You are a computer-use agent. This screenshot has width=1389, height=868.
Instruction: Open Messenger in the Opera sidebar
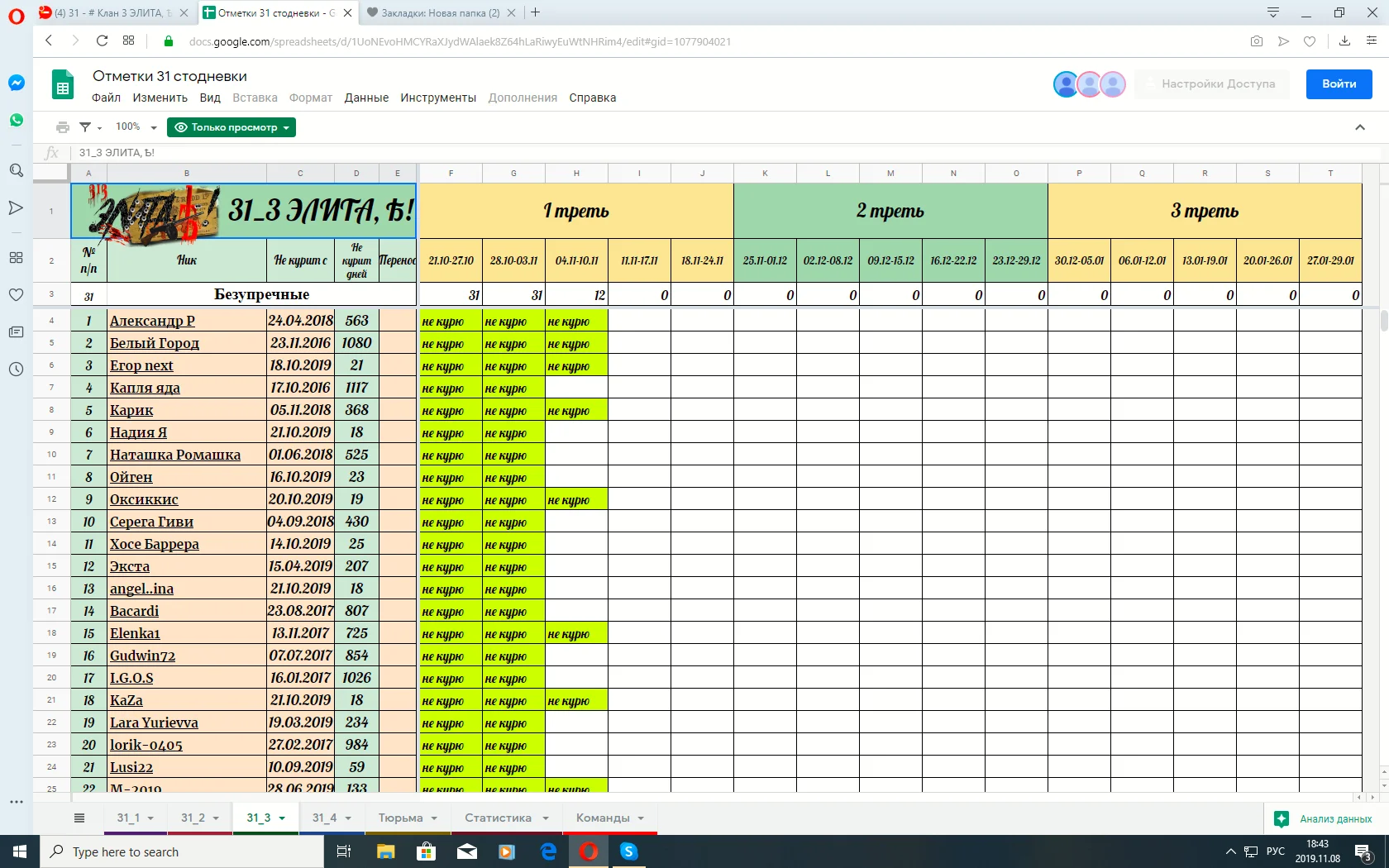[x=16, y=83]
